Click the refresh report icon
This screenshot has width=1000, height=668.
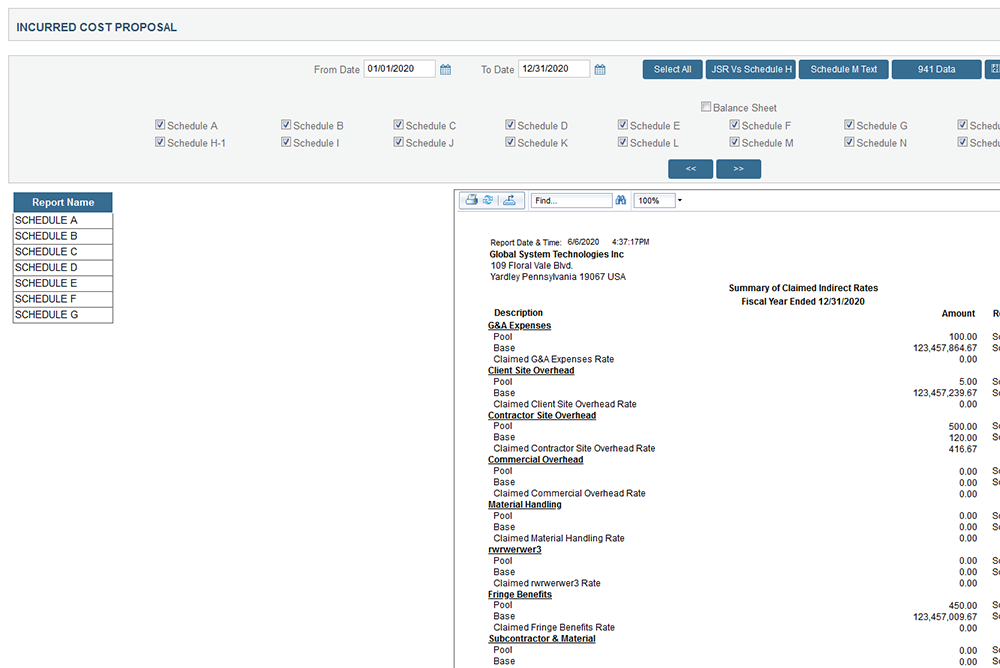click(x=488, y=200)
